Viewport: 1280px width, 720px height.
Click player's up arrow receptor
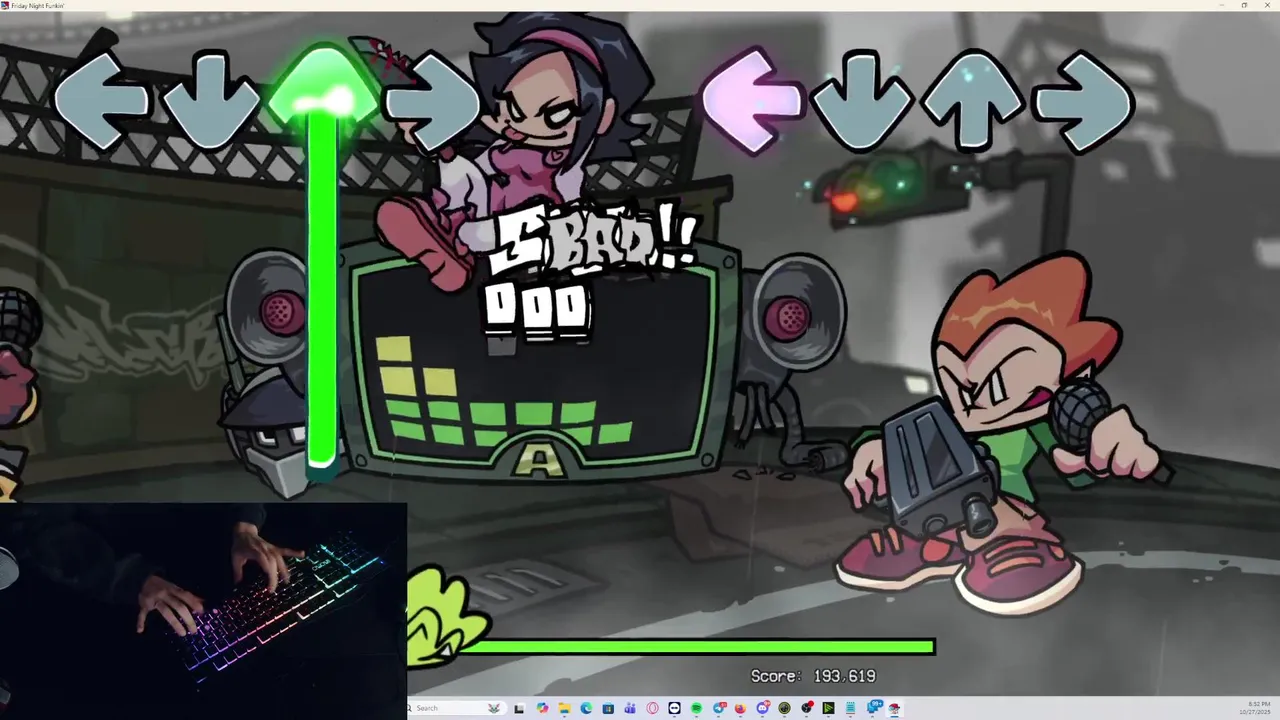coord(973,100)
